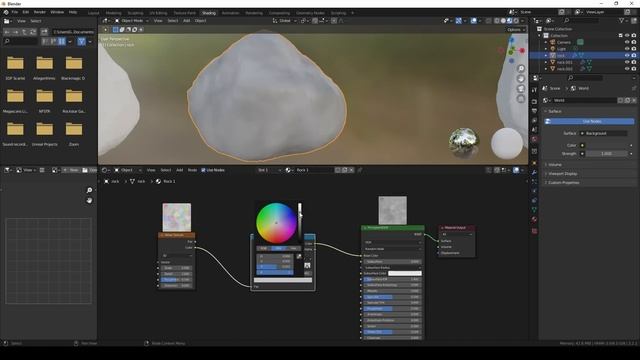Open the Window menu
This screenshot has width=640, height=360.
tap(57, 12)
